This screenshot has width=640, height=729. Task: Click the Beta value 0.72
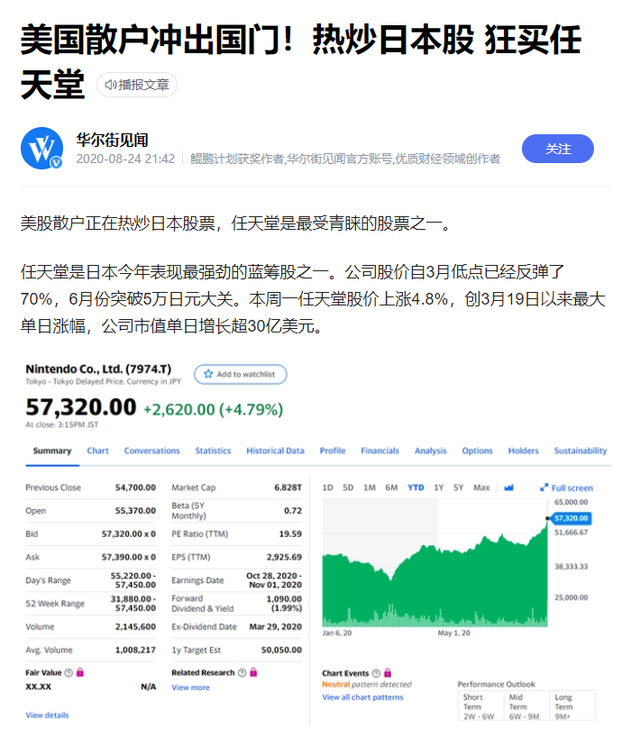coord(293,510)
